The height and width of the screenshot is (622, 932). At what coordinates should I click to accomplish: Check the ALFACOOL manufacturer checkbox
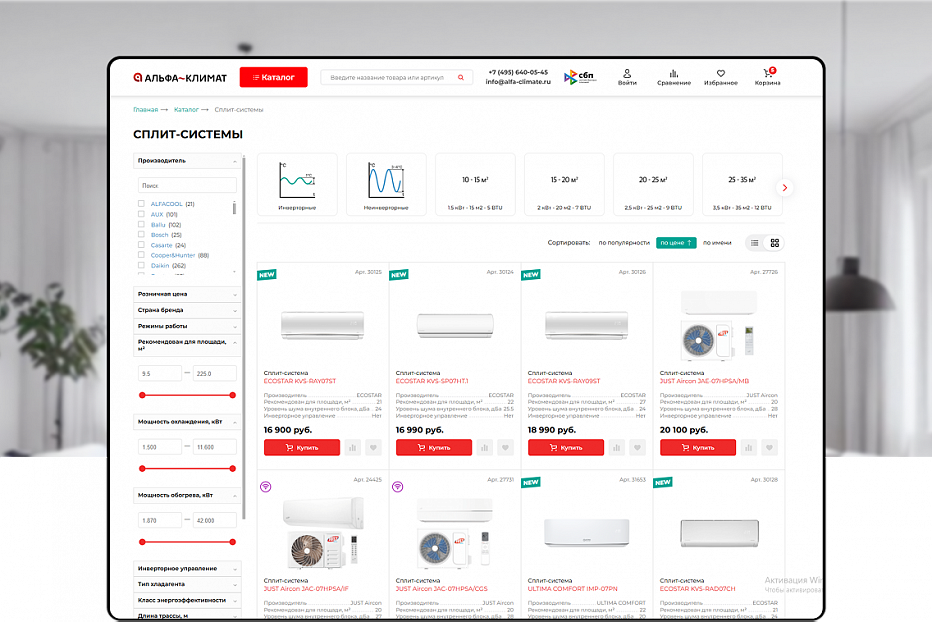pos(141,203)
